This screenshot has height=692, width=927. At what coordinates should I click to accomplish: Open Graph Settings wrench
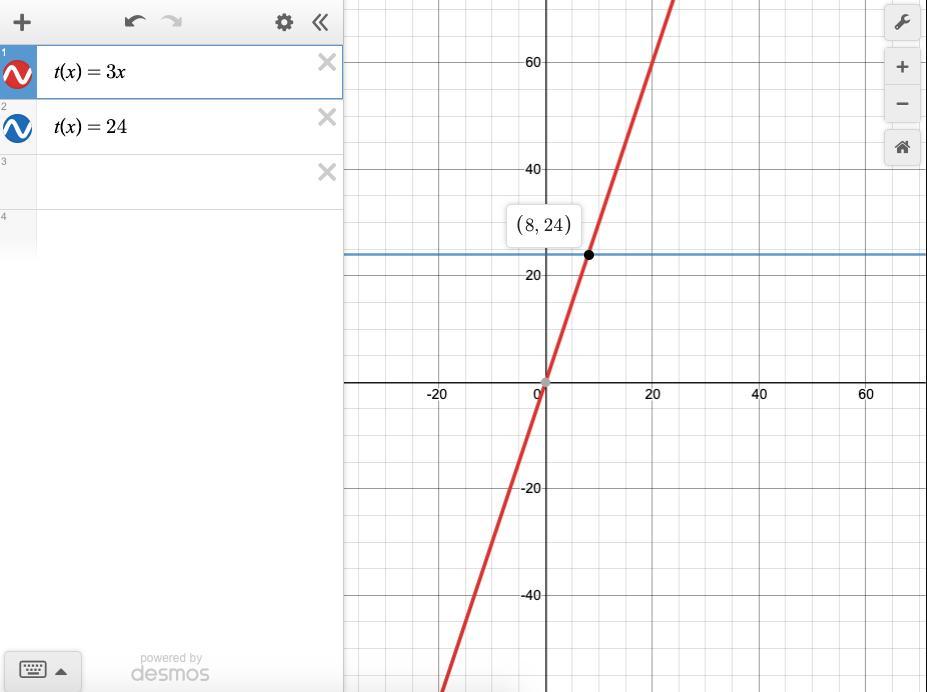(x=902, y=22)
